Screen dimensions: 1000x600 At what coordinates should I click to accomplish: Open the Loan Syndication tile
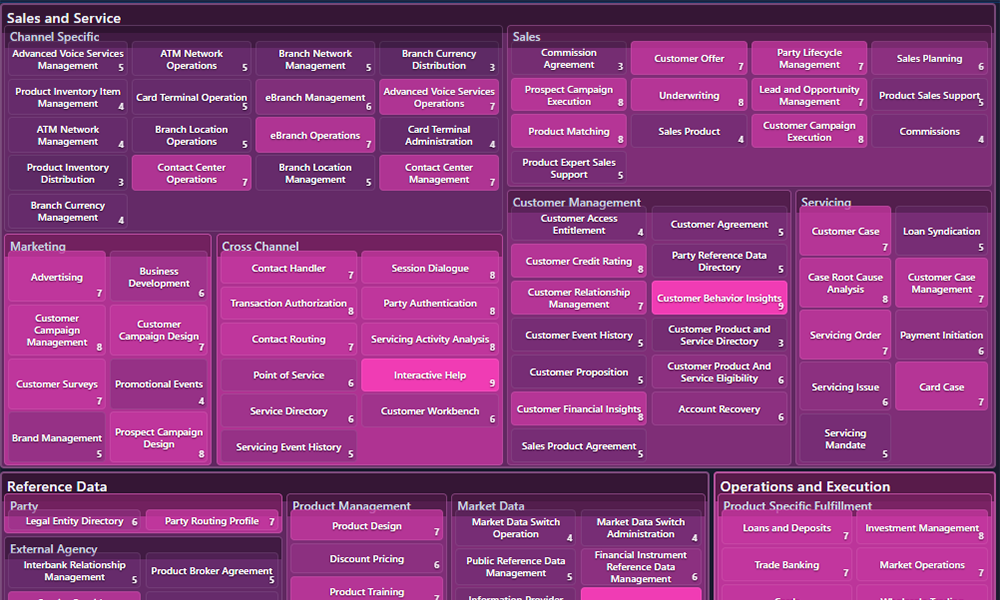pyautogui.click(x=941, y=230)
